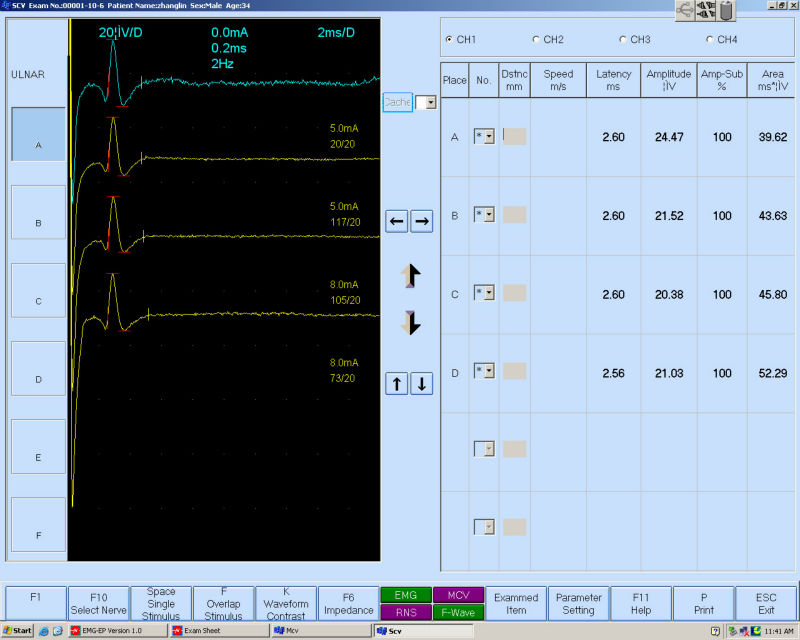Click ESC Exit button

(x=766, y=603)
